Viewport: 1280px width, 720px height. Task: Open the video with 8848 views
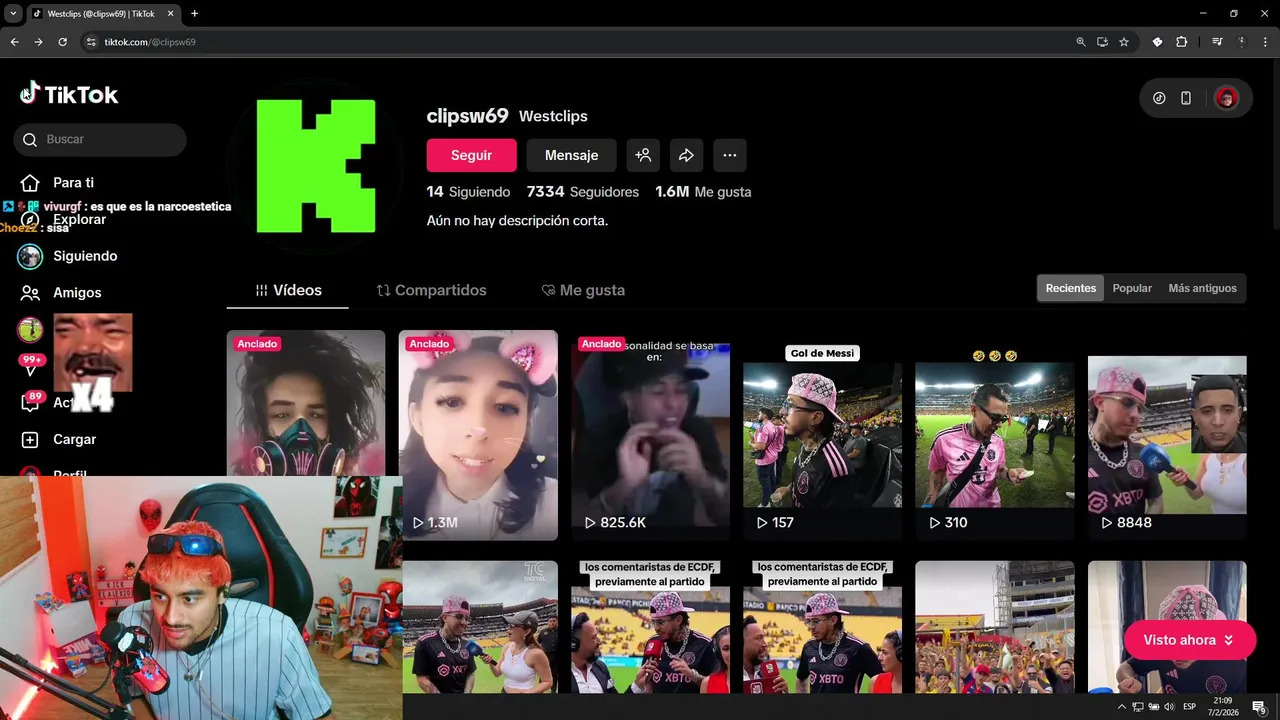(x=1167, y=435)
